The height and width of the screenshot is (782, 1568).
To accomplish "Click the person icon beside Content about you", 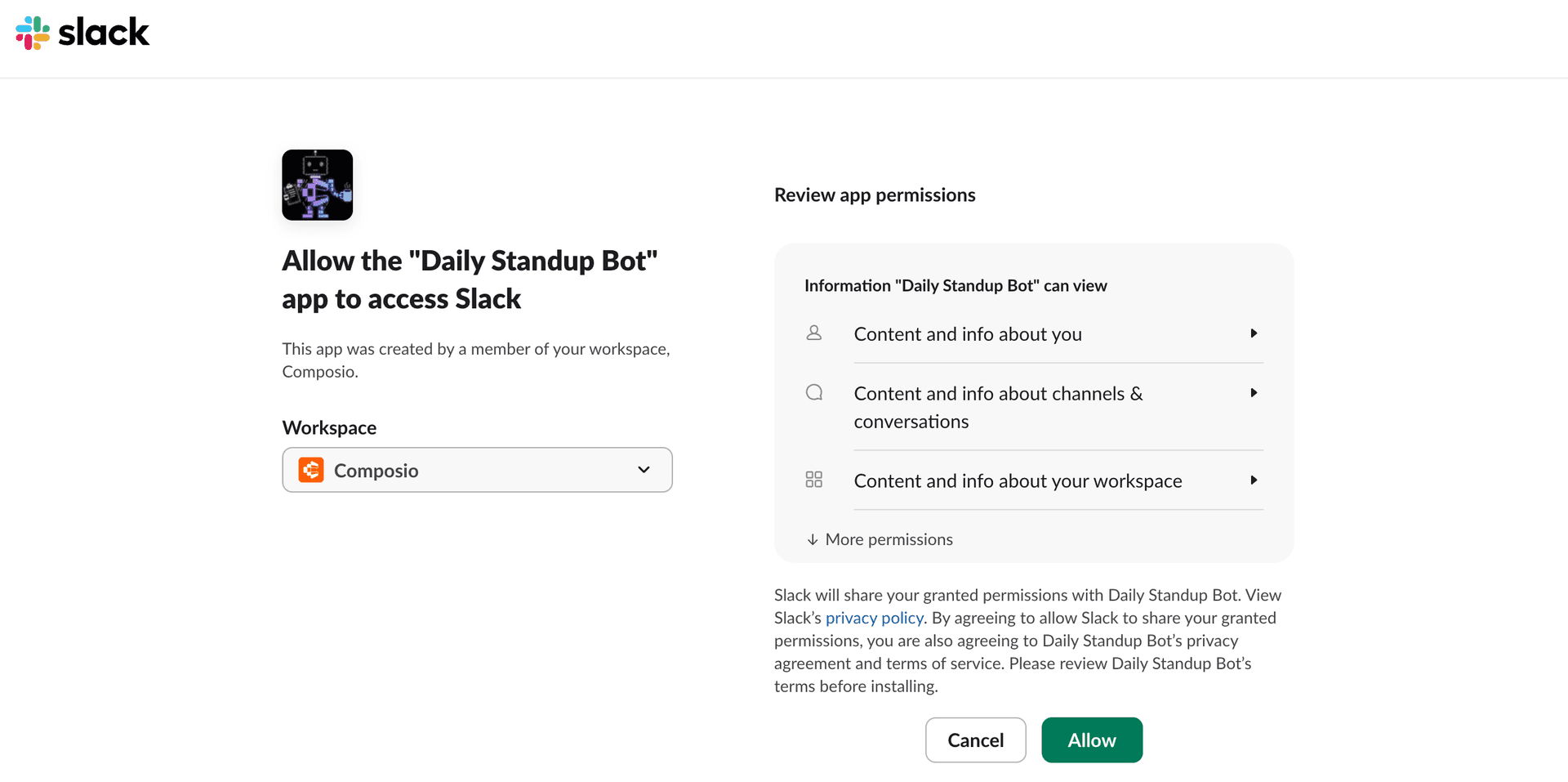I will (814, 333).
